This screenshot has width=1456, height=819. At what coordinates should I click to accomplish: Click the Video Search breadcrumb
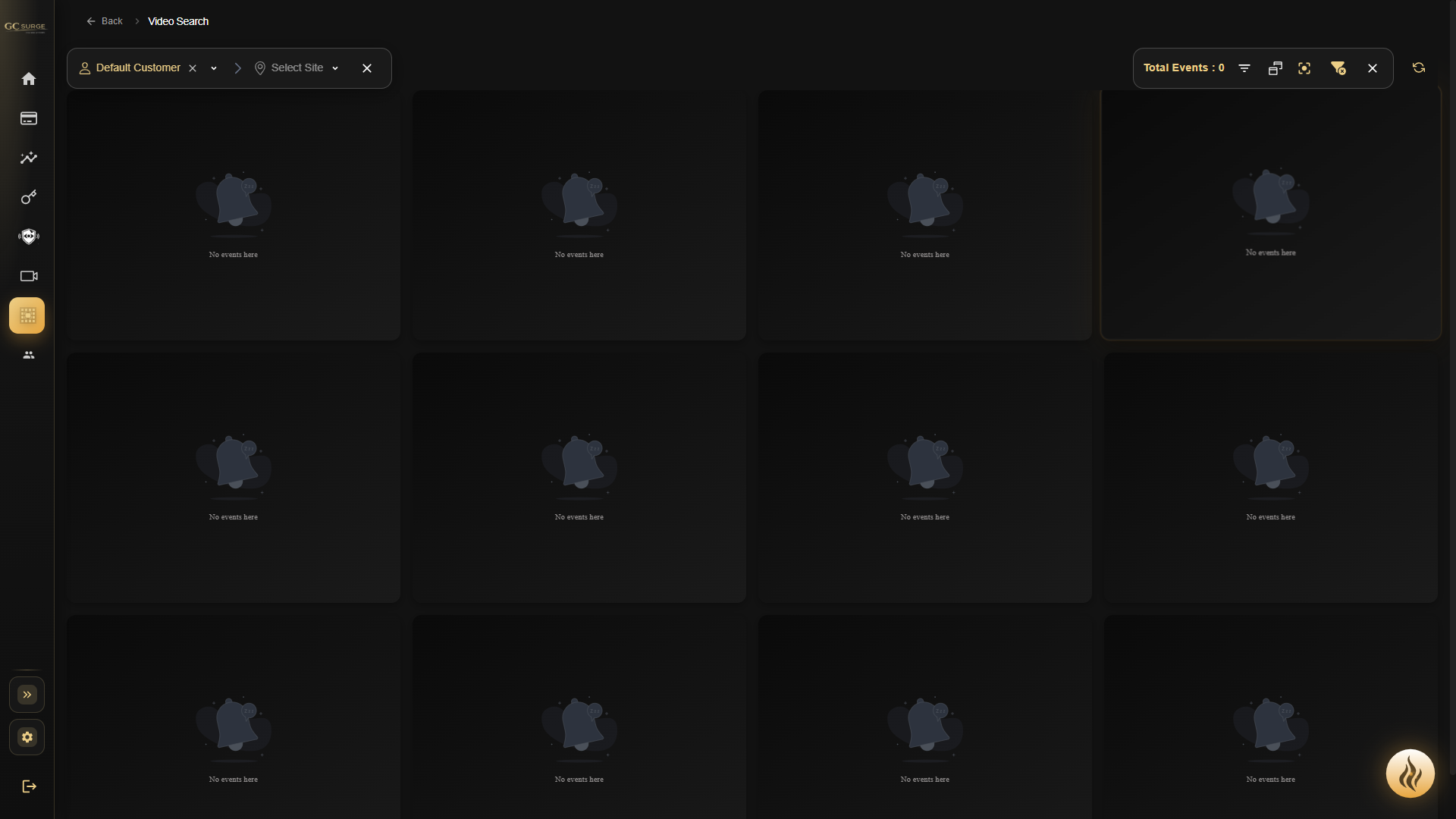(178, 21)
